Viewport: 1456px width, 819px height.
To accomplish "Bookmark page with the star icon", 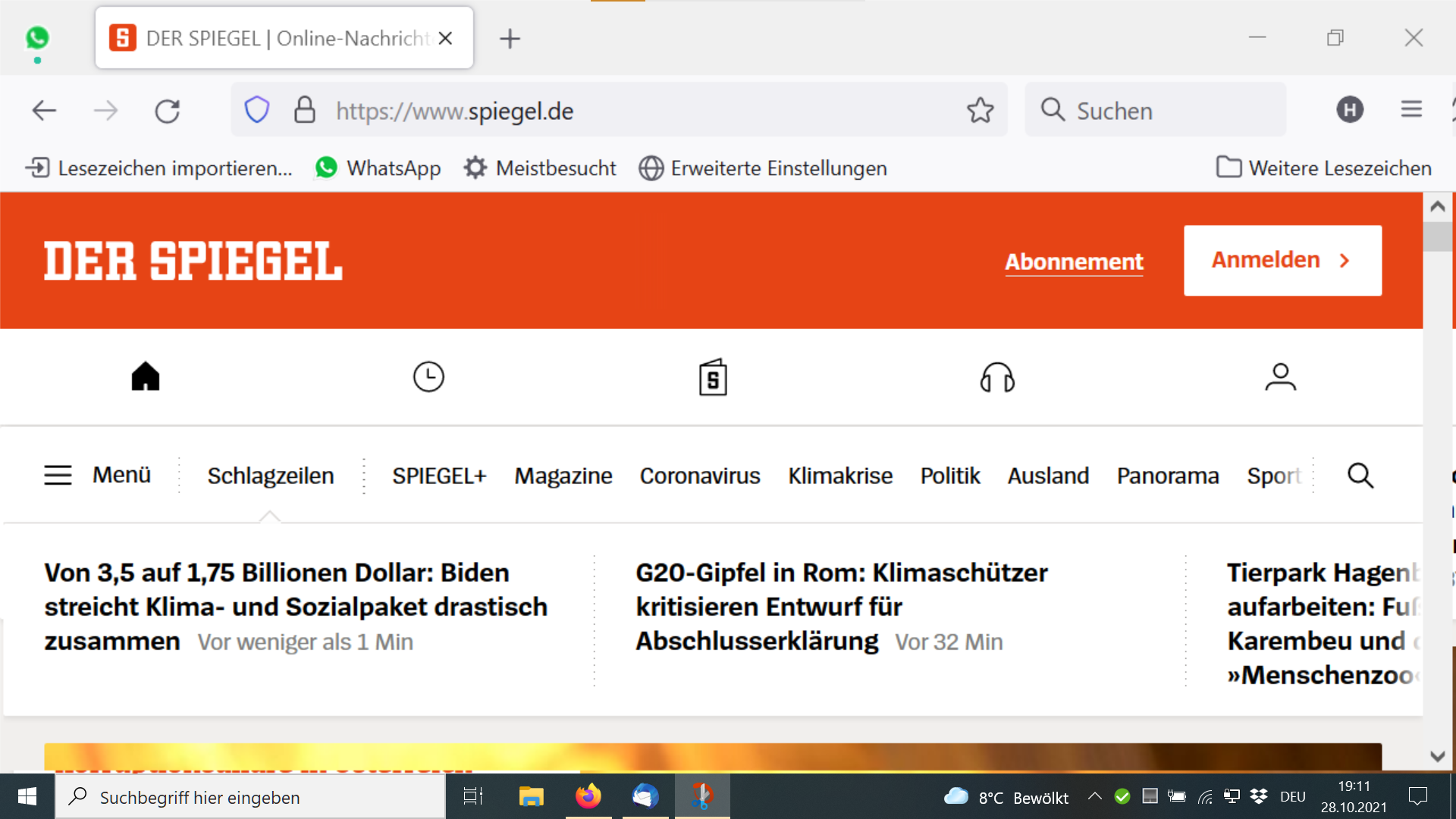I will point(980,111).
